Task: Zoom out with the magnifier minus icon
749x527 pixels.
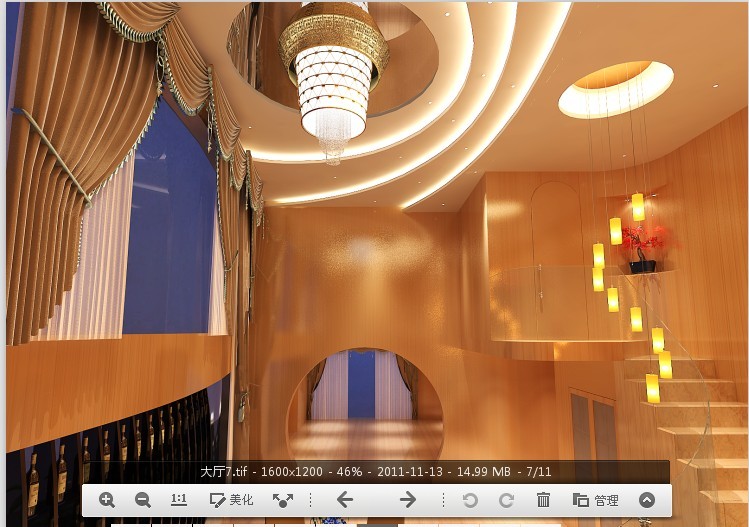Action: [142, 500]
